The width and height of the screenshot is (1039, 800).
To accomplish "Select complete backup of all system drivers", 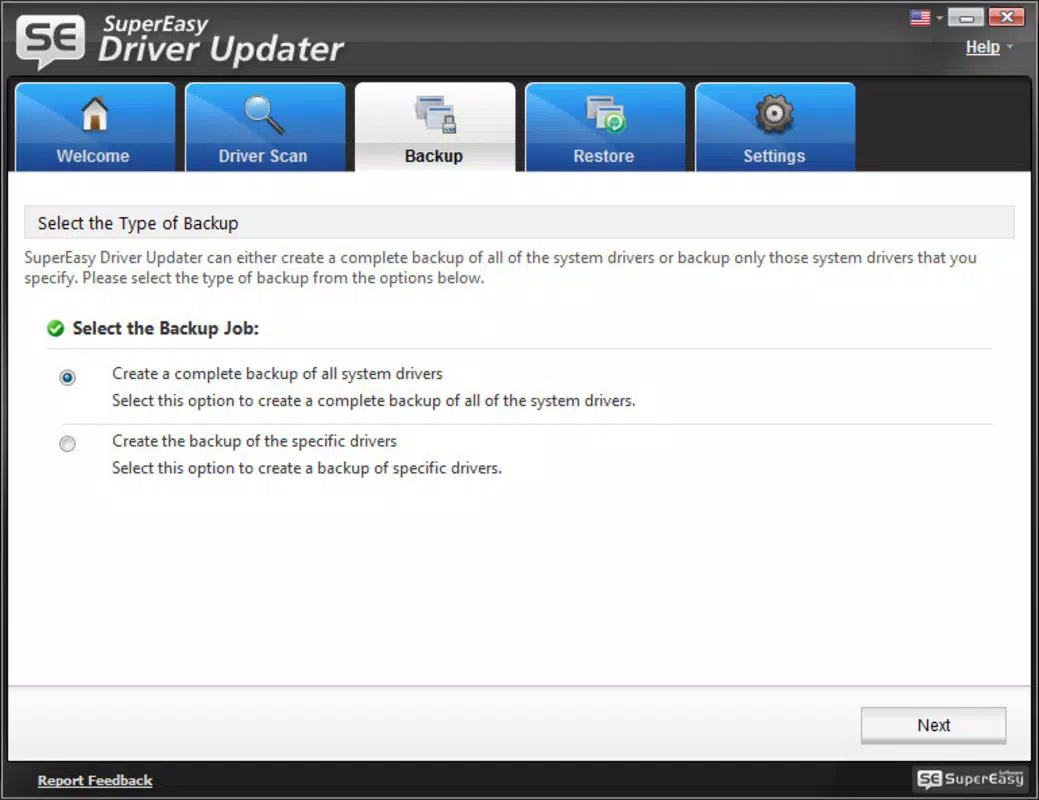I will [68, 377].
